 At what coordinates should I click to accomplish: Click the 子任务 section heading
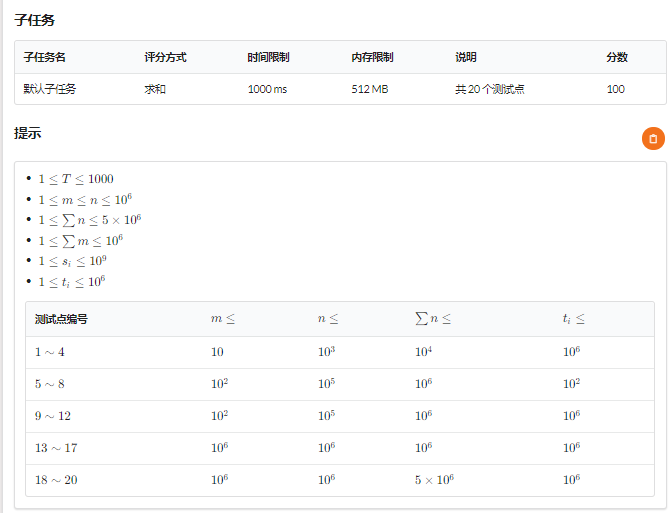(35, 20)
